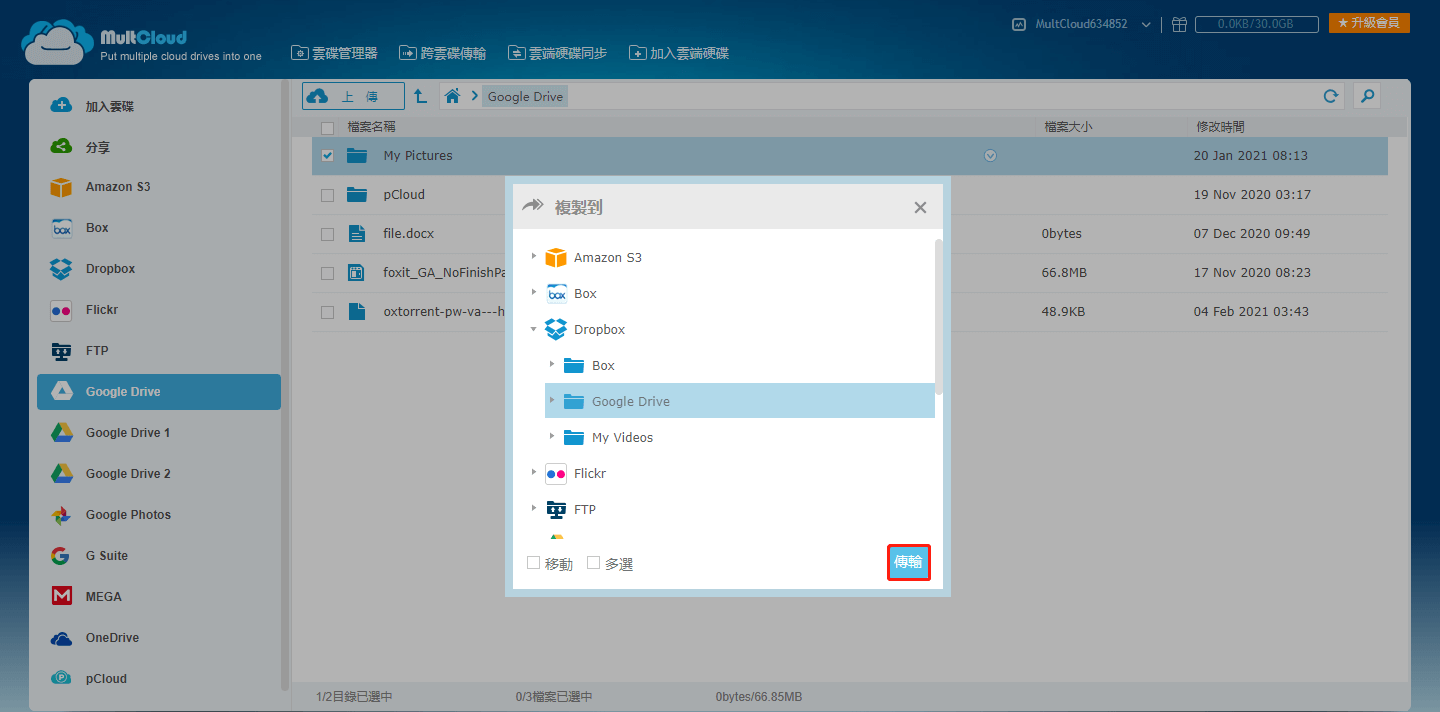Uncheck the My Pictures checkbox
Image resolution: width=1440 pixels, height=712 pixels.
click(328, 156)
